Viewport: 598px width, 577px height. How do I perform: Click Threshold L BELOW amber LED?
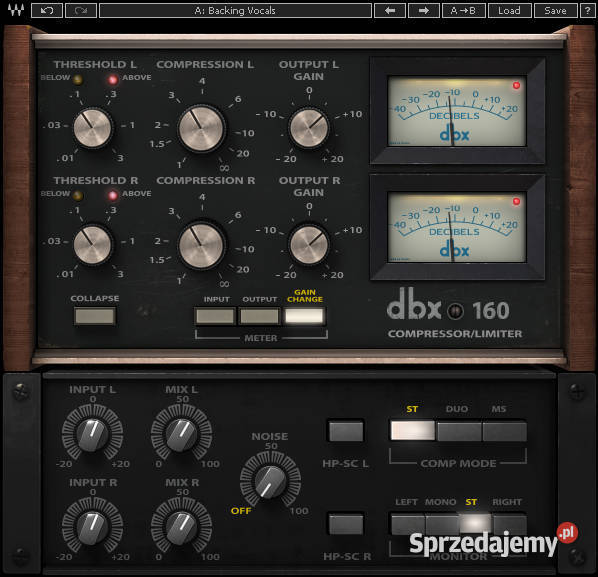point(78,79)
